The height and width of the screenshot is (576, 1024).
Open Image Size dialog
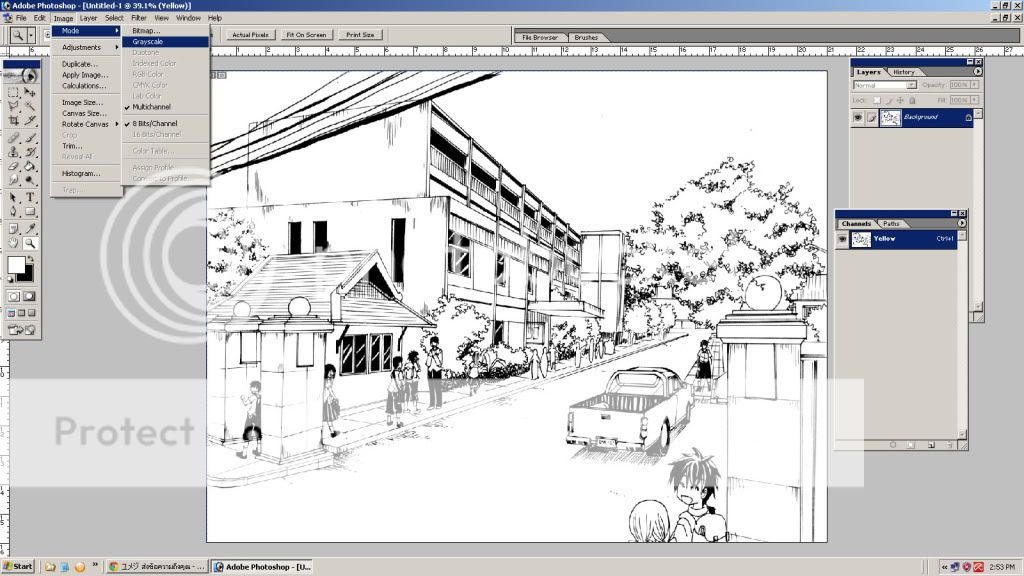point(87,103)
